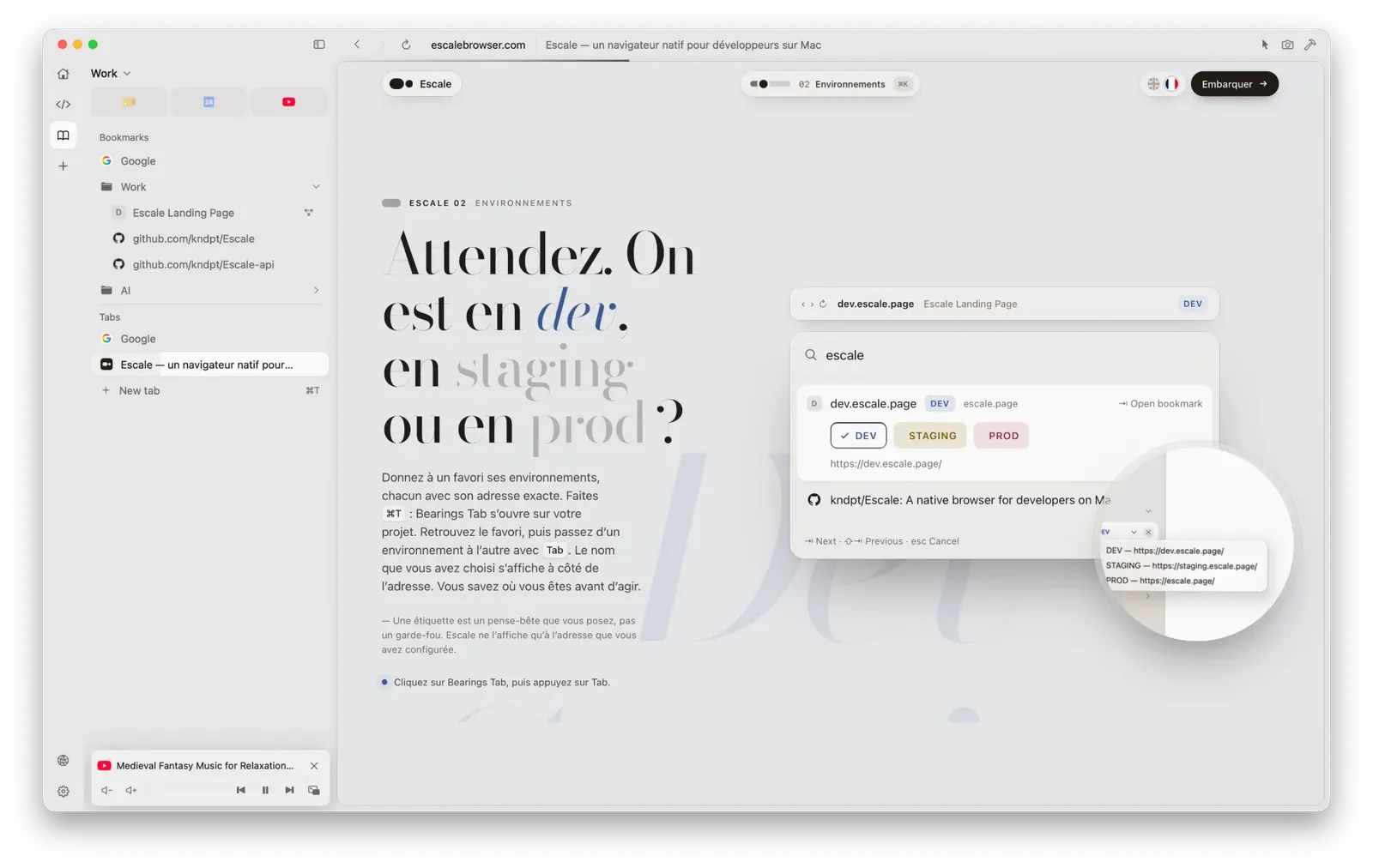
Task: Collapse the Work bookmark folder chevron
Action: click(316, 187)
